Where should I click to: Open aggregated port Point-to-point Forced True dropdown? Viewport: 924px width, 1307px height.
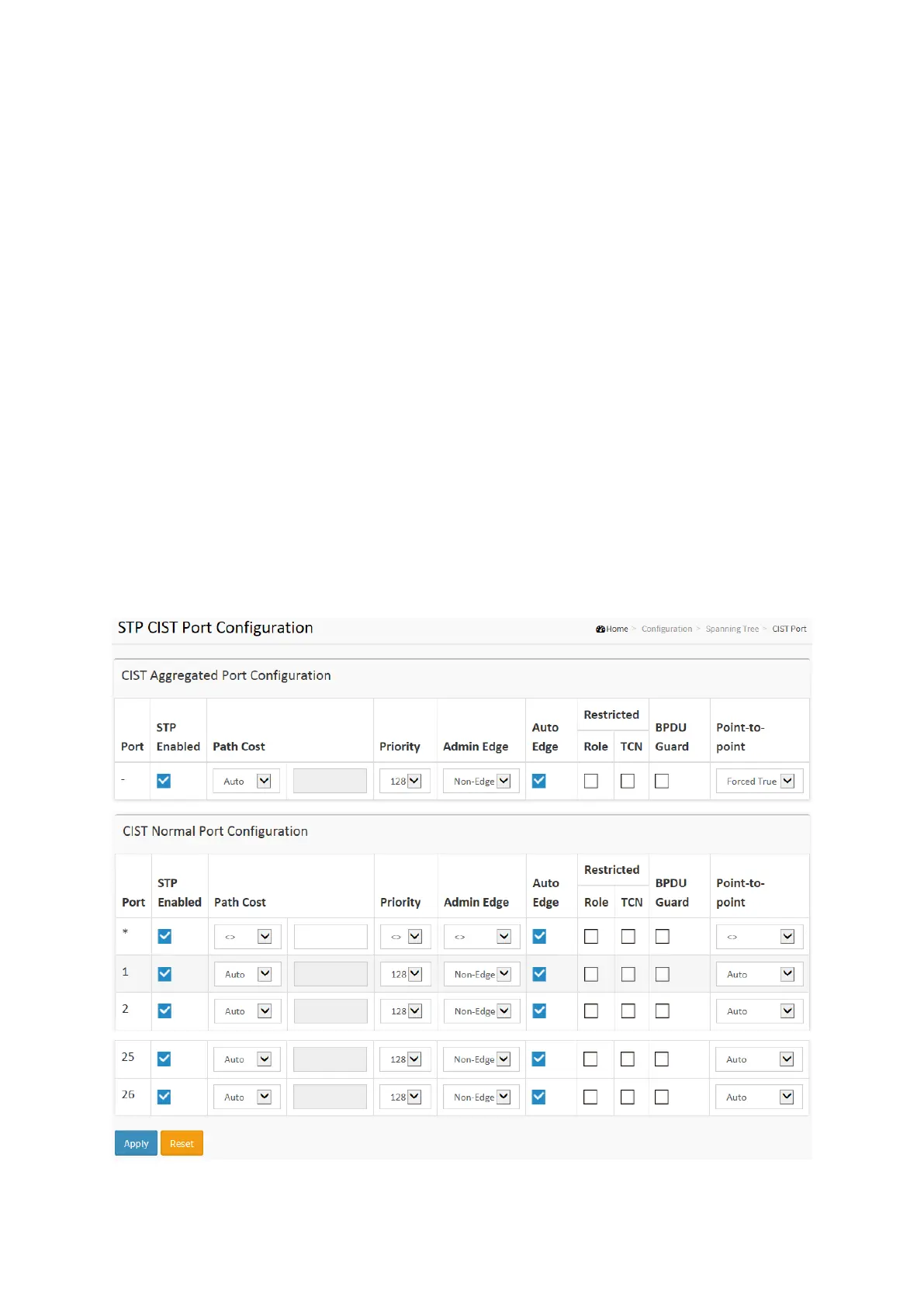tap(760, 782)
